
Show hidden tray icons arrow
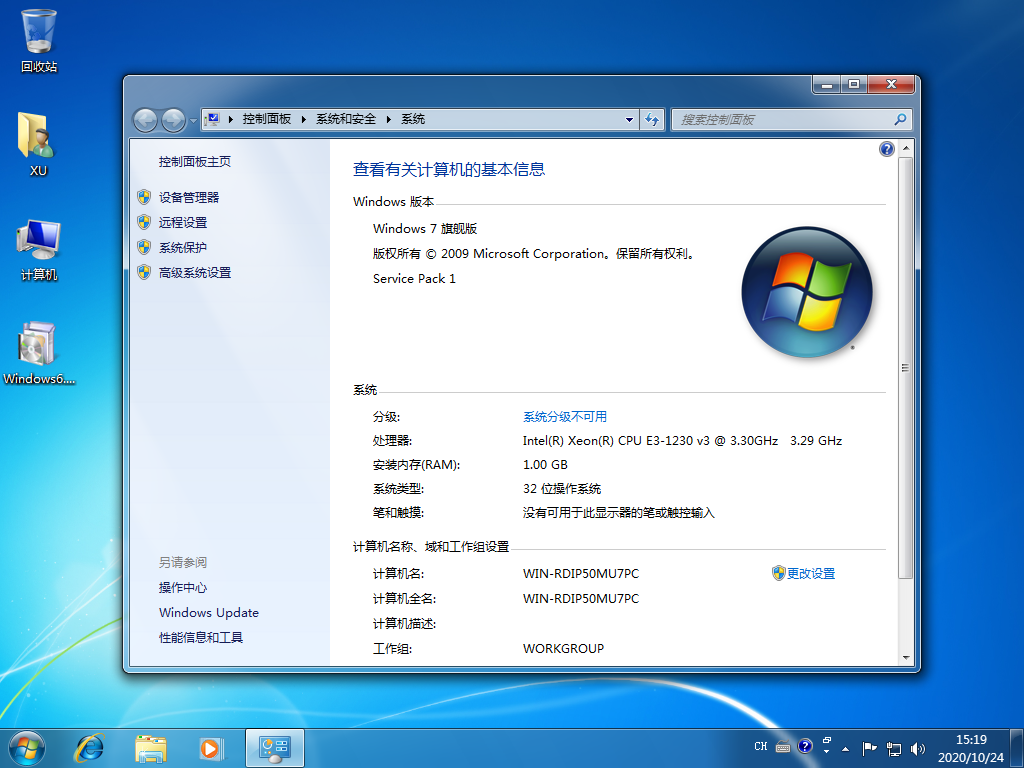(846, 749)
